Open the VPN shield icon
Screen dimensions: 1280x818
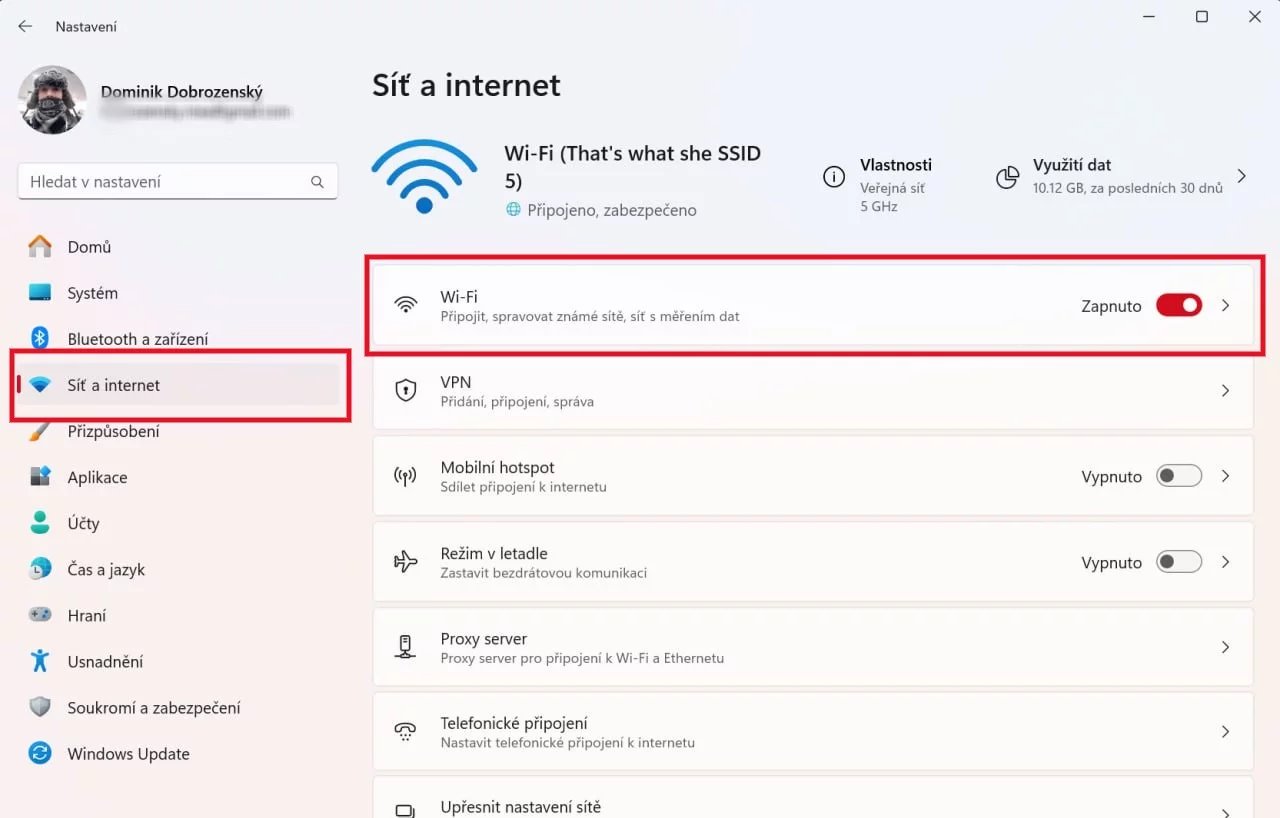405,391
